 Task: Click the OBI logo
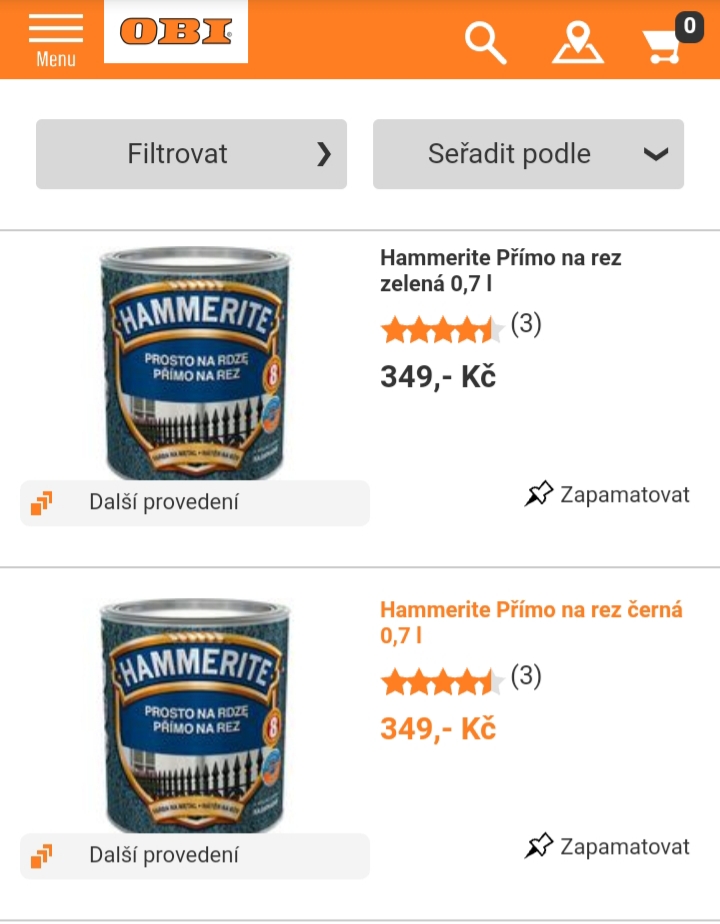pyautogui.click(x=176, y=32)
